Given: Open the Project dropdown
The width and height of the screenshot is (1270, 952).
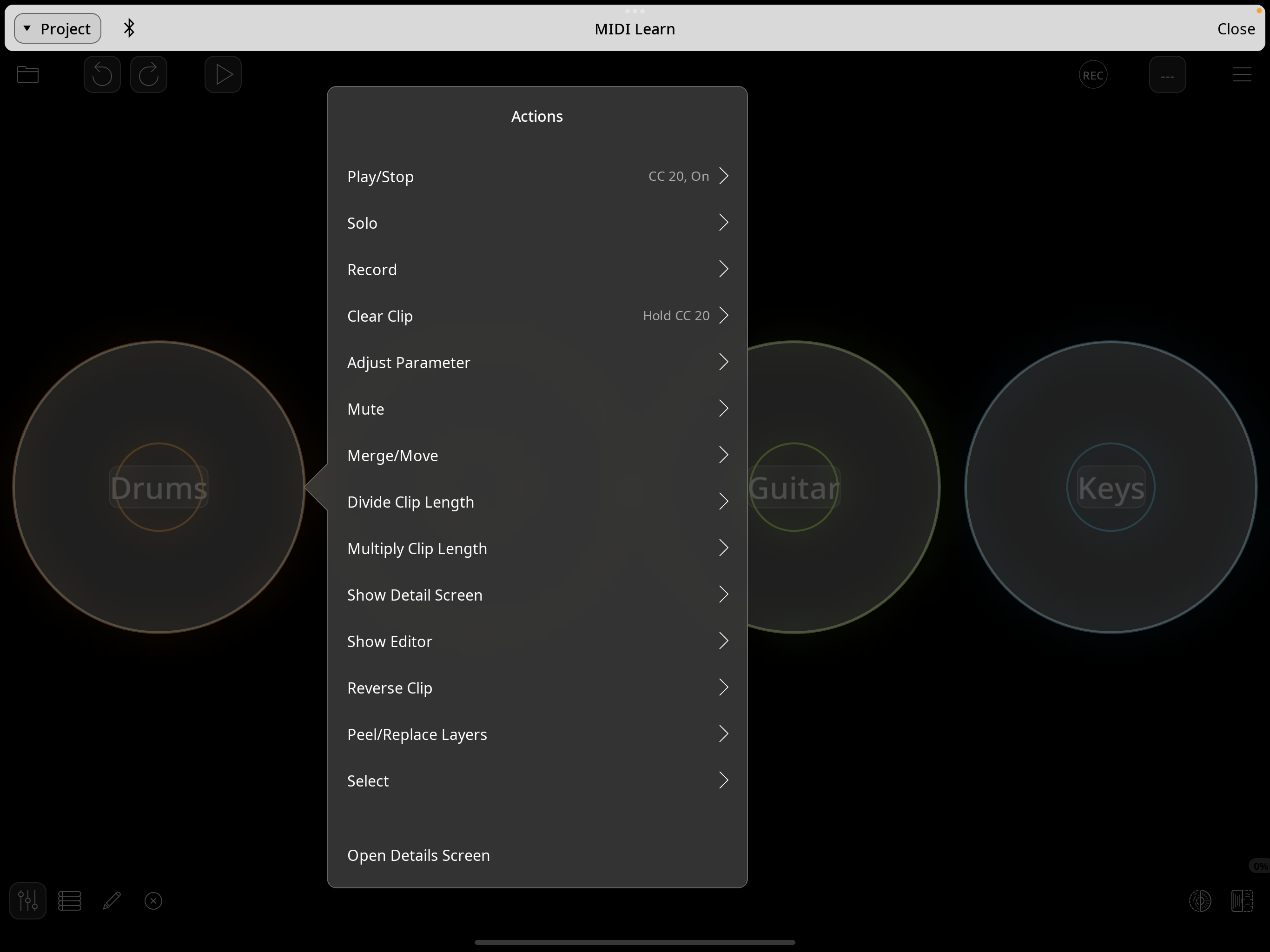Looking at the screenshot, I should coord(58,29).
